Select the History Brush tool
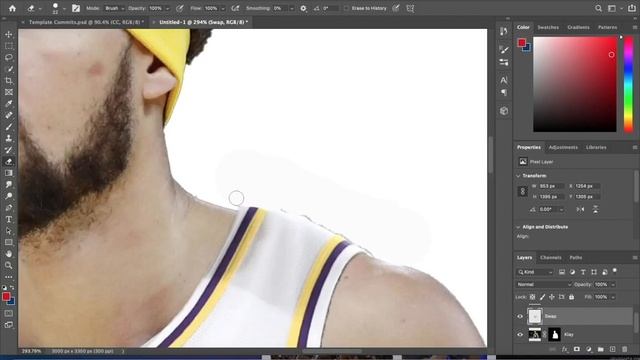The width and height of the screenshot is (640, 360). [x=9, y=150]
